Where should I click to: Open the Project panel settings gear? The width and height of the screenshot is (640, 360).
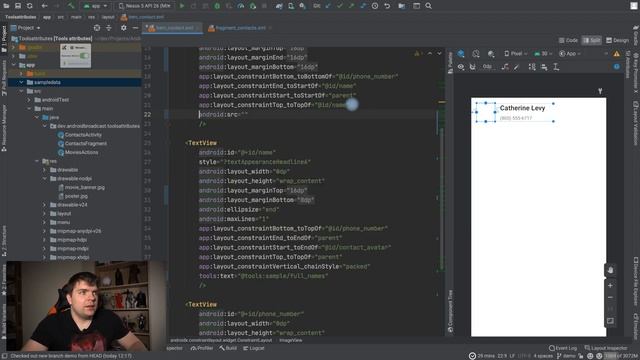[124, 28]
